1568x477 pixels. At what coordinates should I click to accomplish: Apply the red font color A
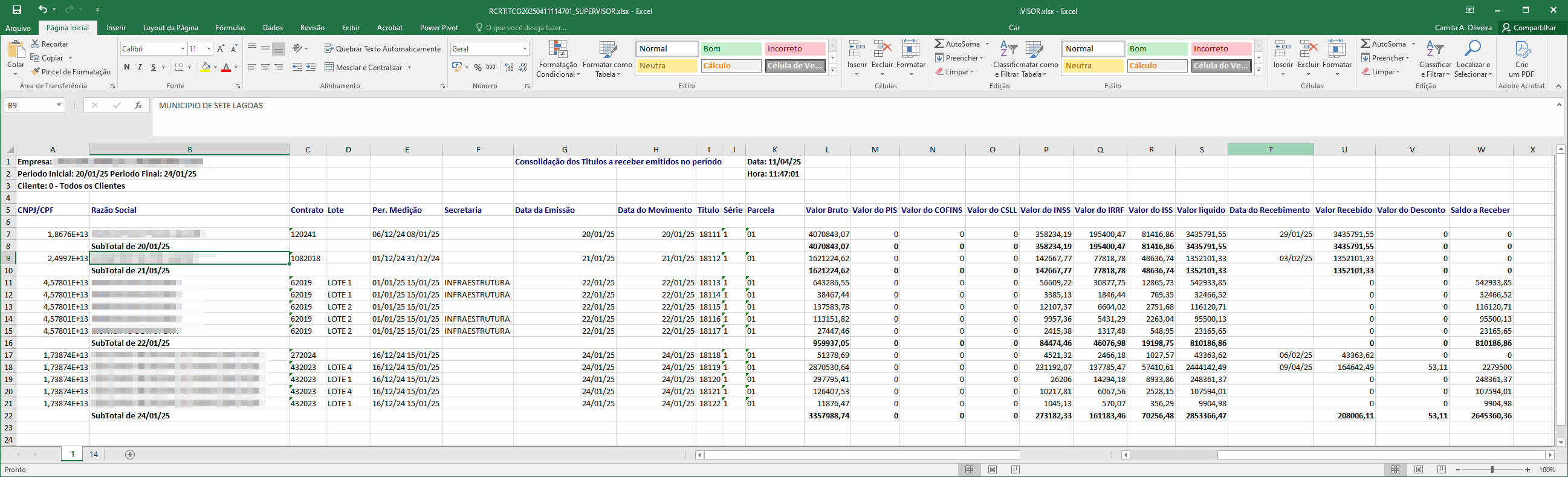(226, 68)
